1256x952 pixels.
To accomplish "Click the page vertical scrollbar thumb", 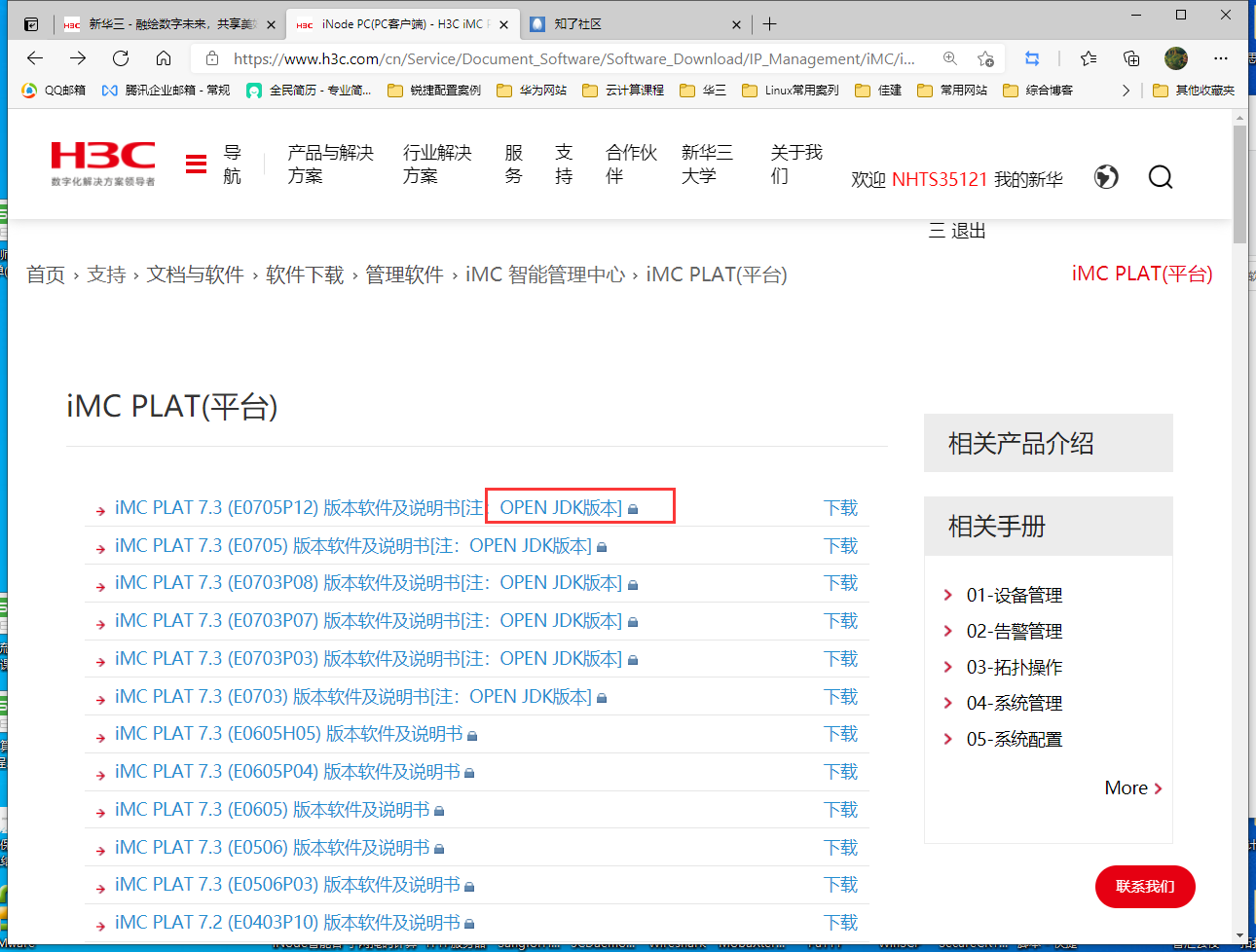I will [x=1239, y=184].
